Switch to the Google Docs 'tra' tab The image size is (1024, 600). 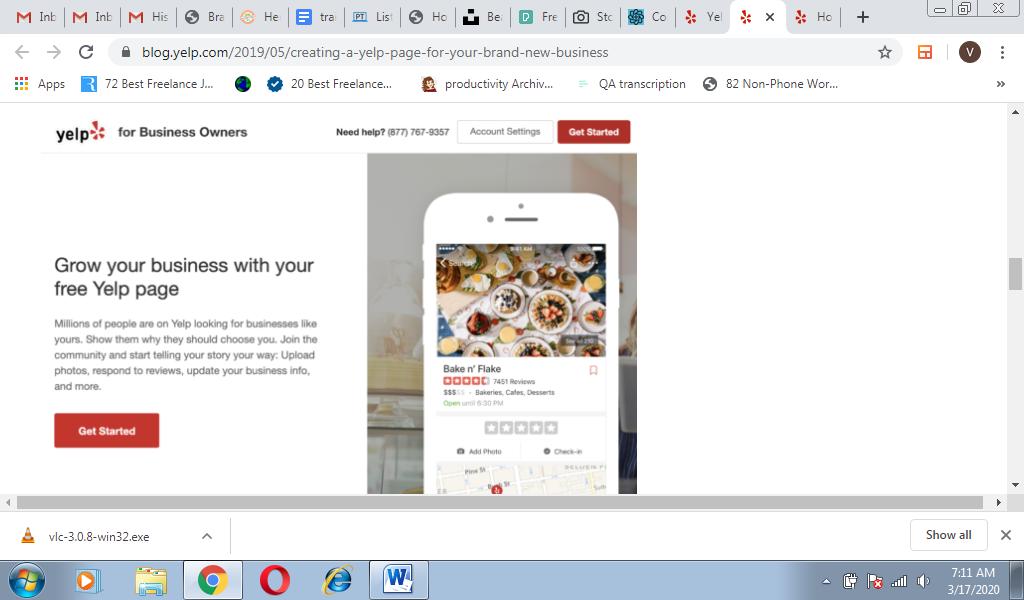pos(317,17)
